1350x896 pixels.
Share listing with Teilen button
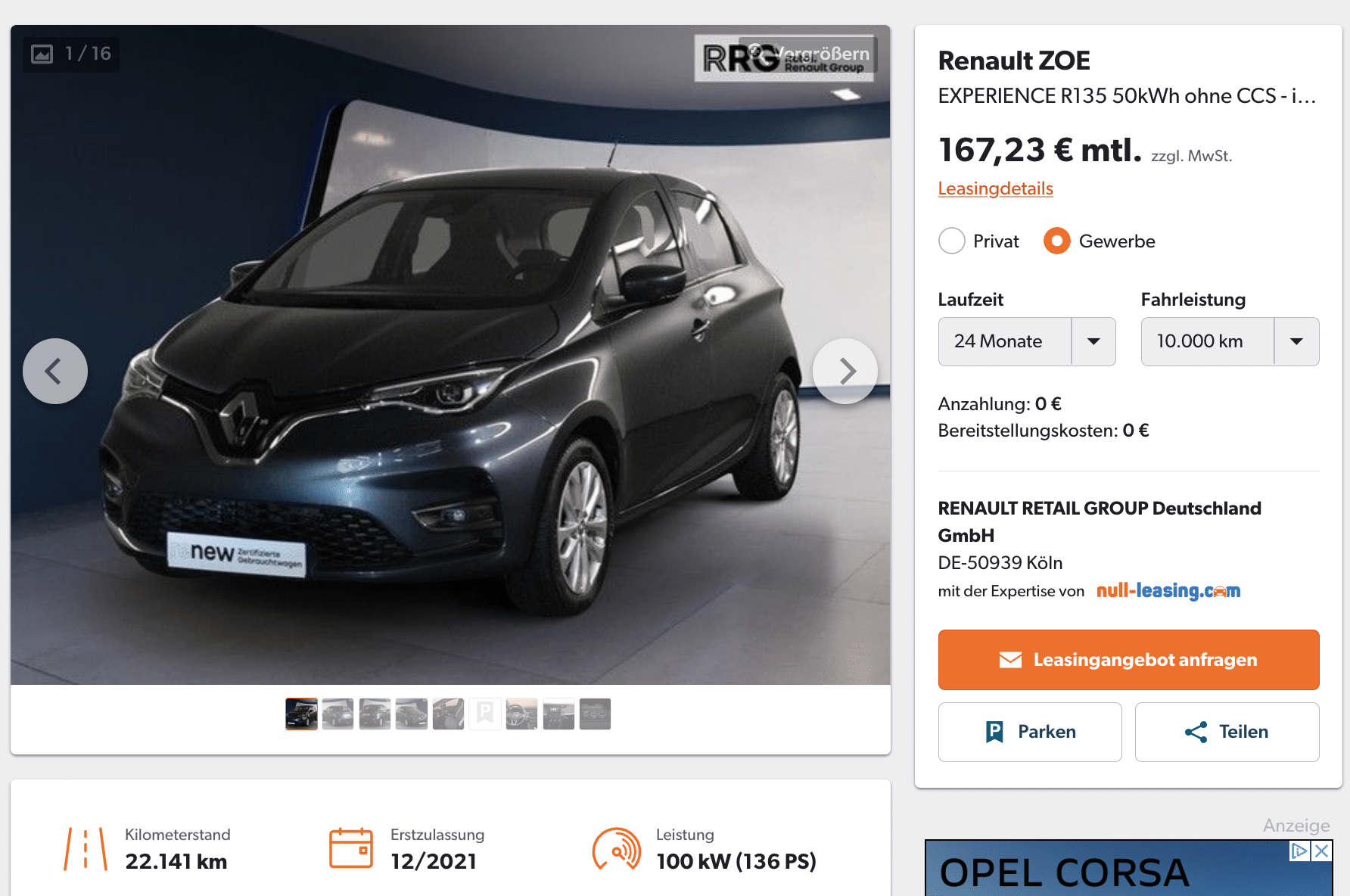(x=1227, y=732)
